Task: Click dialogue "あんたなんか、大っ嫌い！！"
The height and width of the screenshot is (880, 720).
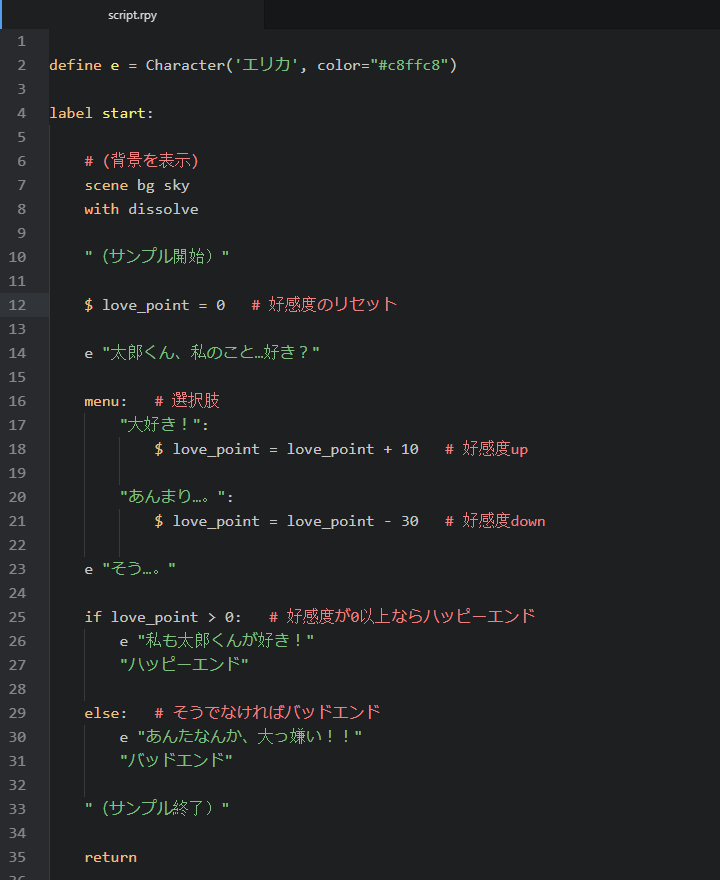Action: 250,737
